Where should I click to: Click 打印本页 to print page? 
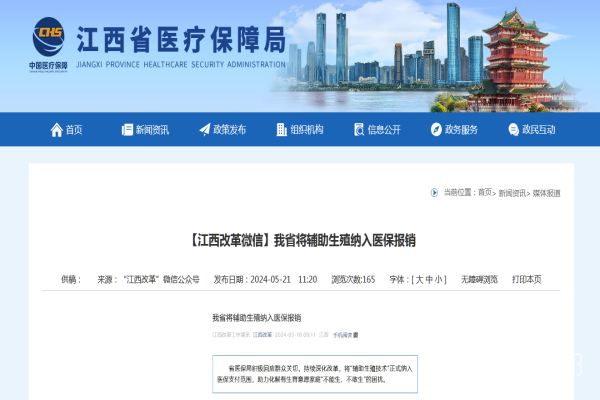pos(526,280)
